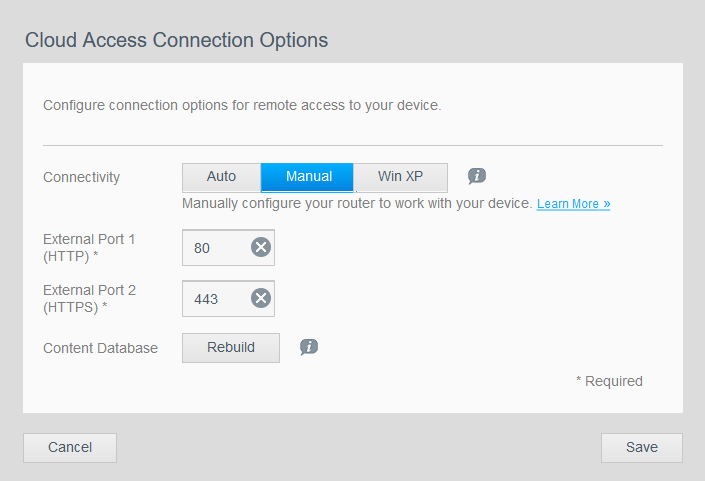Click the Cloud Access Connection Options title
This screenshot has width=705, height=481.
176,40
